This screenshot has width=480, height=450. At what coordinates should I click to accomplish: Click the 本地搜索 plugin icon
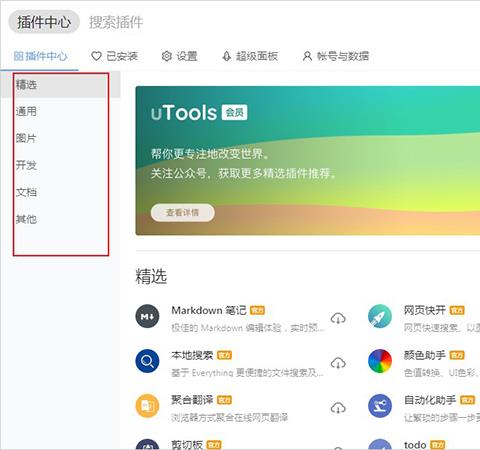147,361
